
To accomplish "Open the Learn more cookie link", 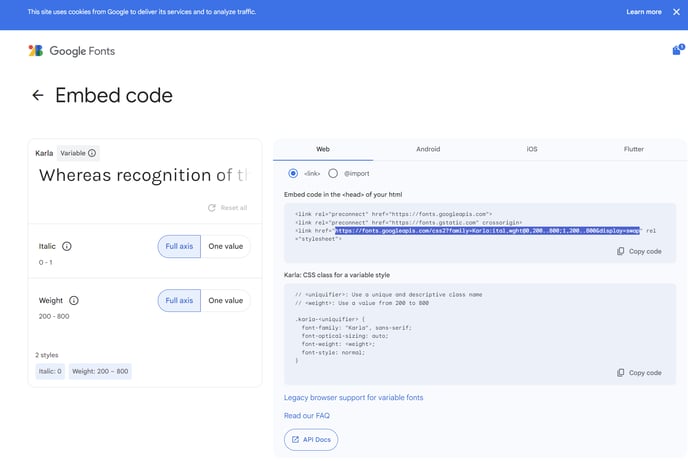I will click(644, 12).
